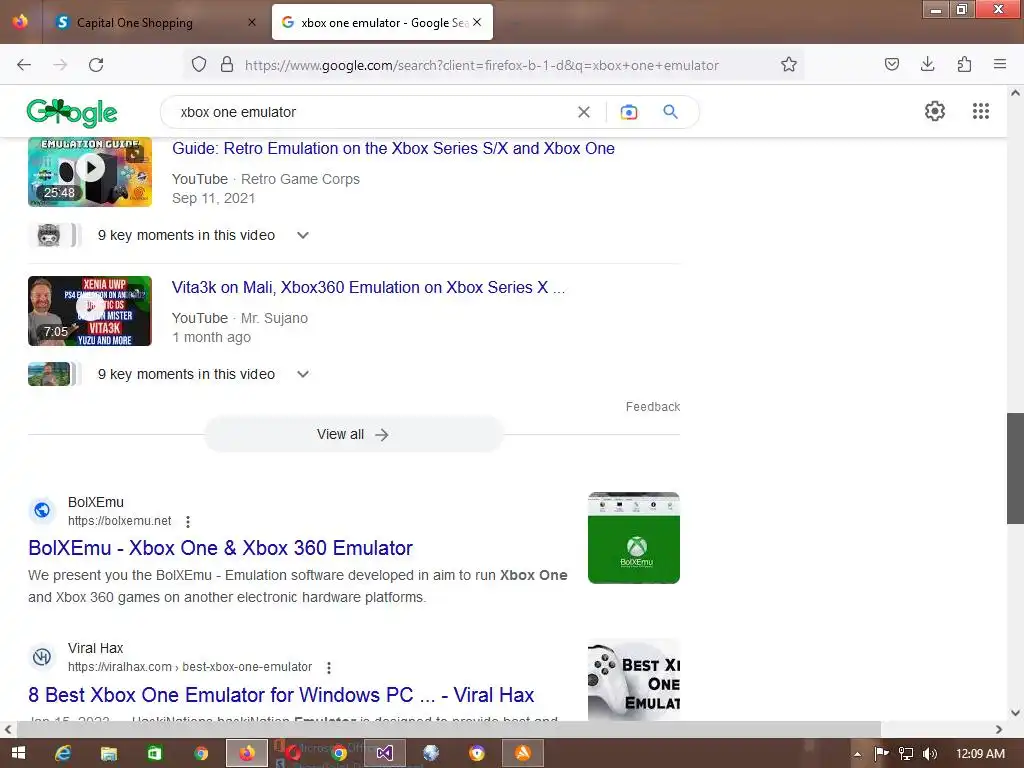
Task: Switch to Firefox taskbar button
Action: point(247,753)
